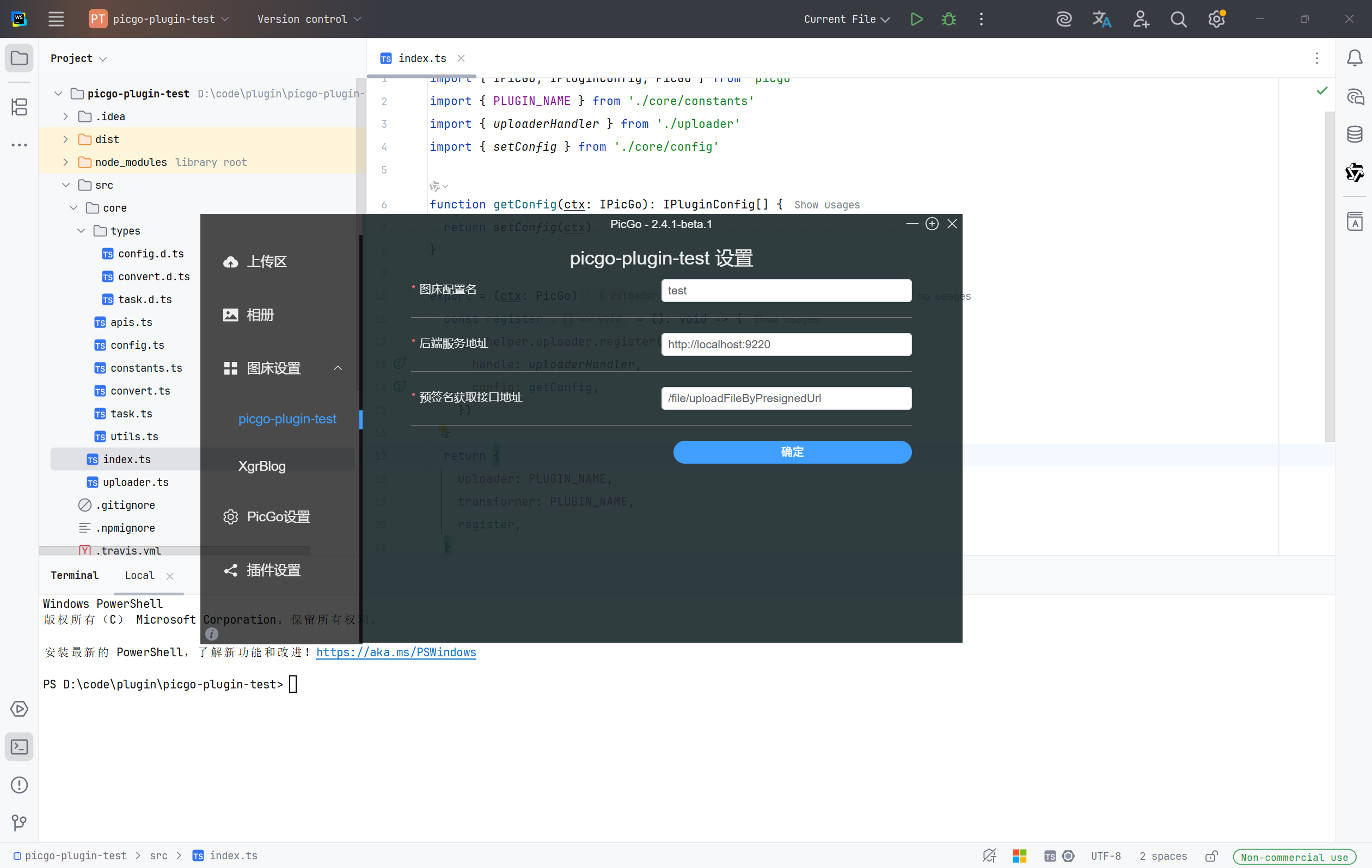Click the Non-commercial use badge
The height and width of the screenshot is (868, 1372).
[1294, 857]
